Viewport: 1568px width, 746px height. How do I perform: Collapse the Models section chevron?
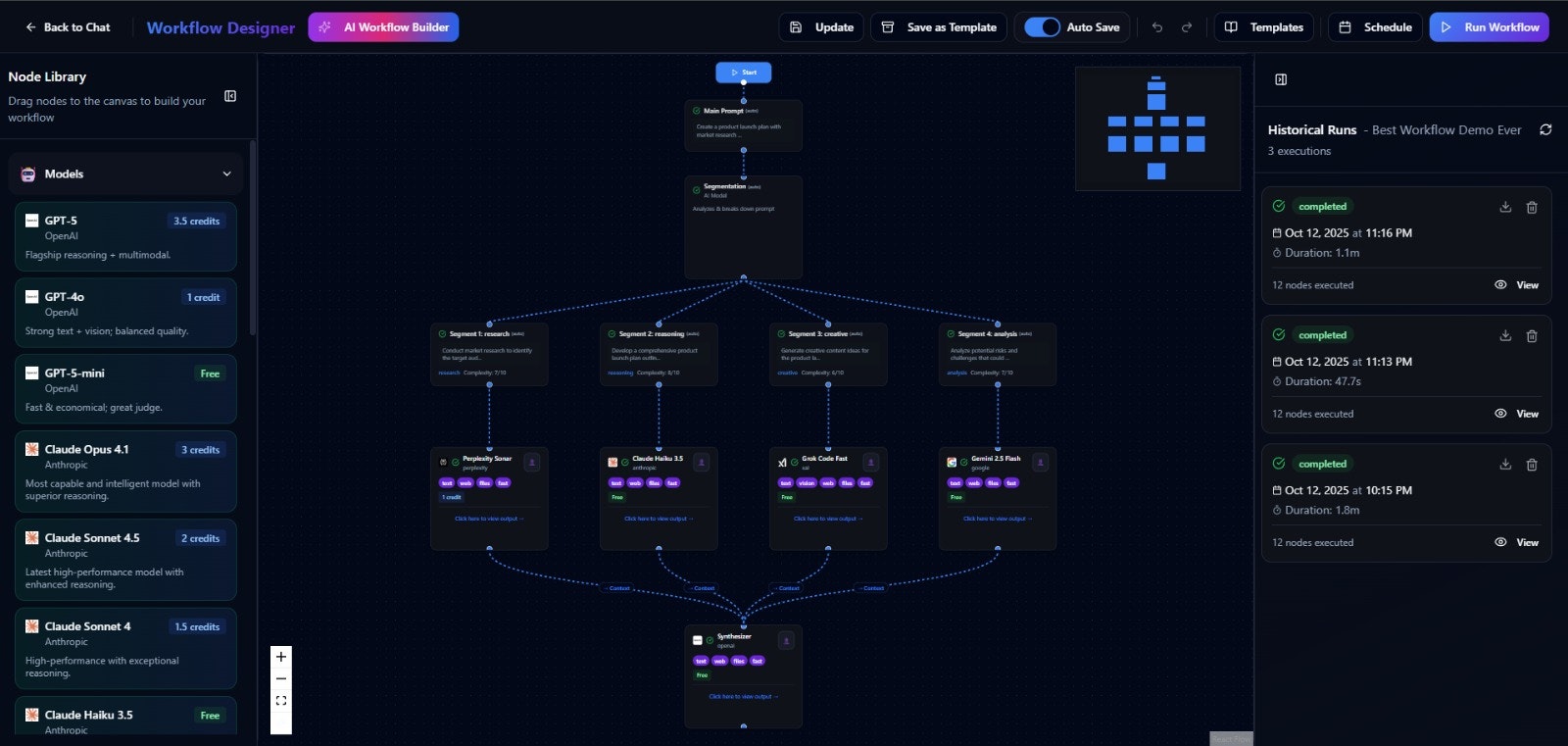coord(226,174)
